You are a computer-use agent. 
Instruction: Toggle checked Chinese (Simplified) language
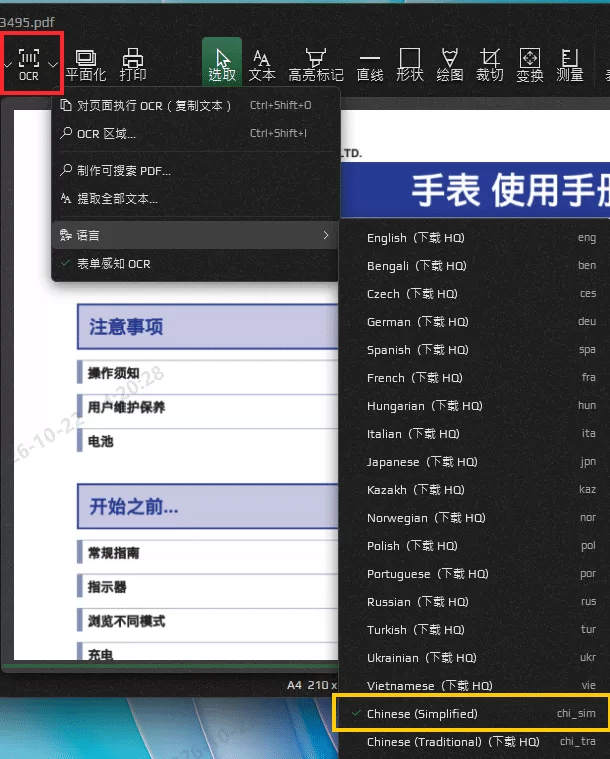(474, 713)
